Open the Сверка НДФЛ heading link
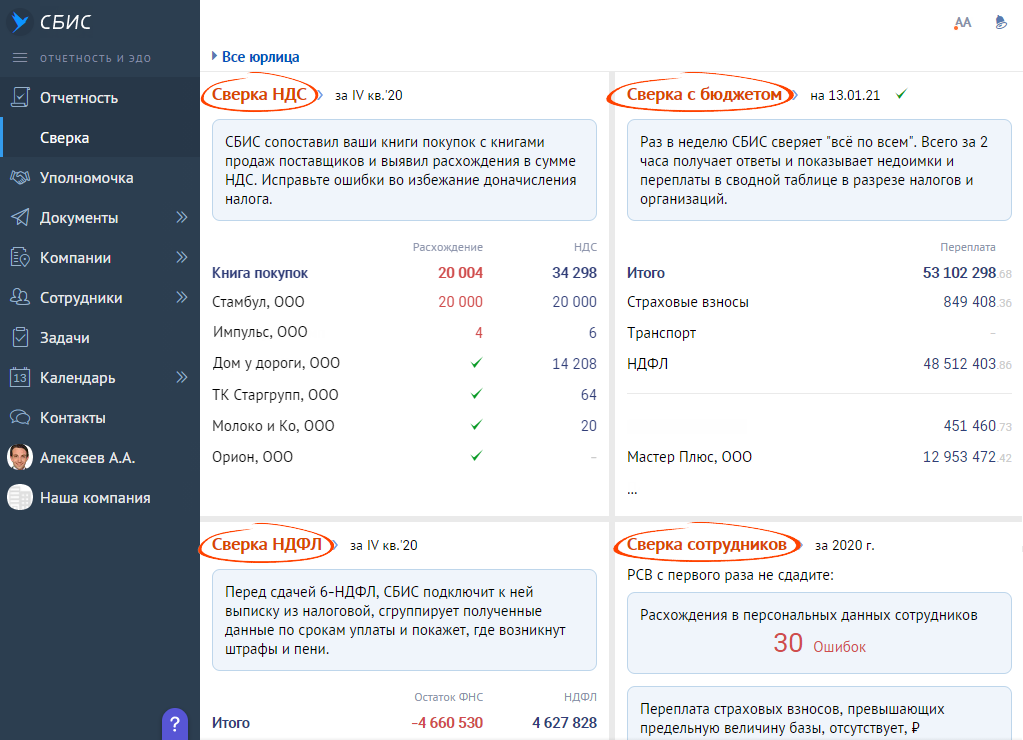Image resolution: width=1023 pixels, height=740 pixels. [267, 544]
